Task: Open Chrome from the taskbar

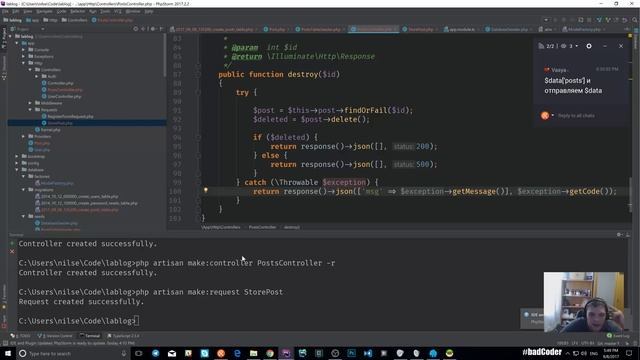Action: click(x=270, y=353)
